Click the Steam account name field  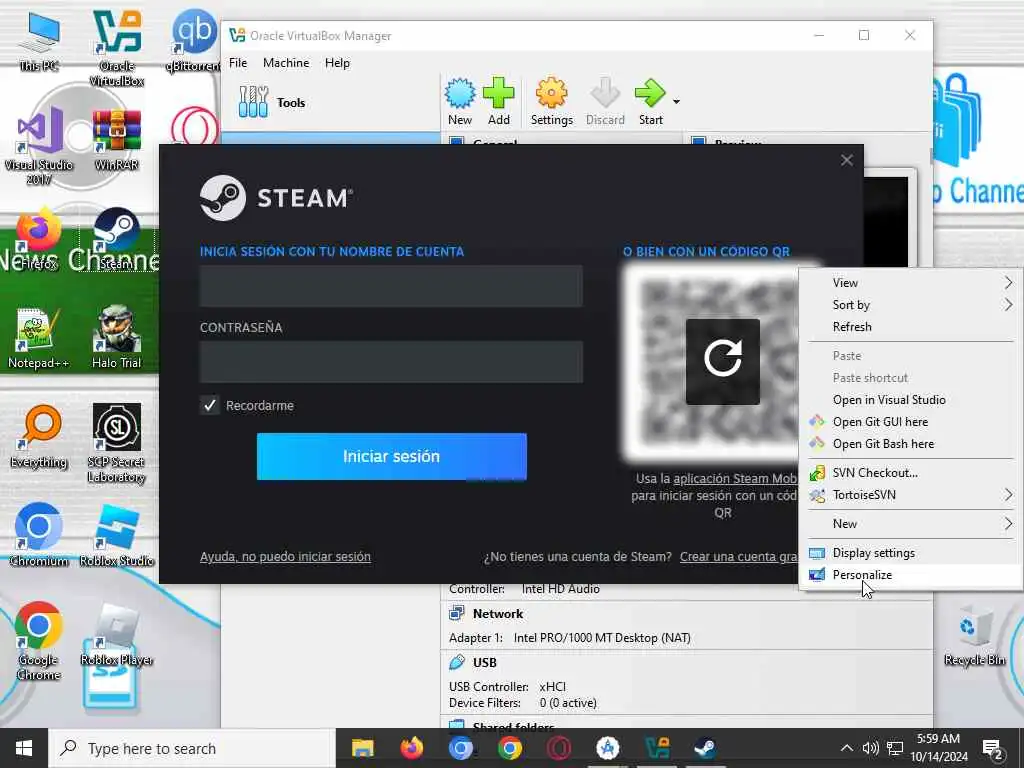pyautogui.click(x=391, y=286)
